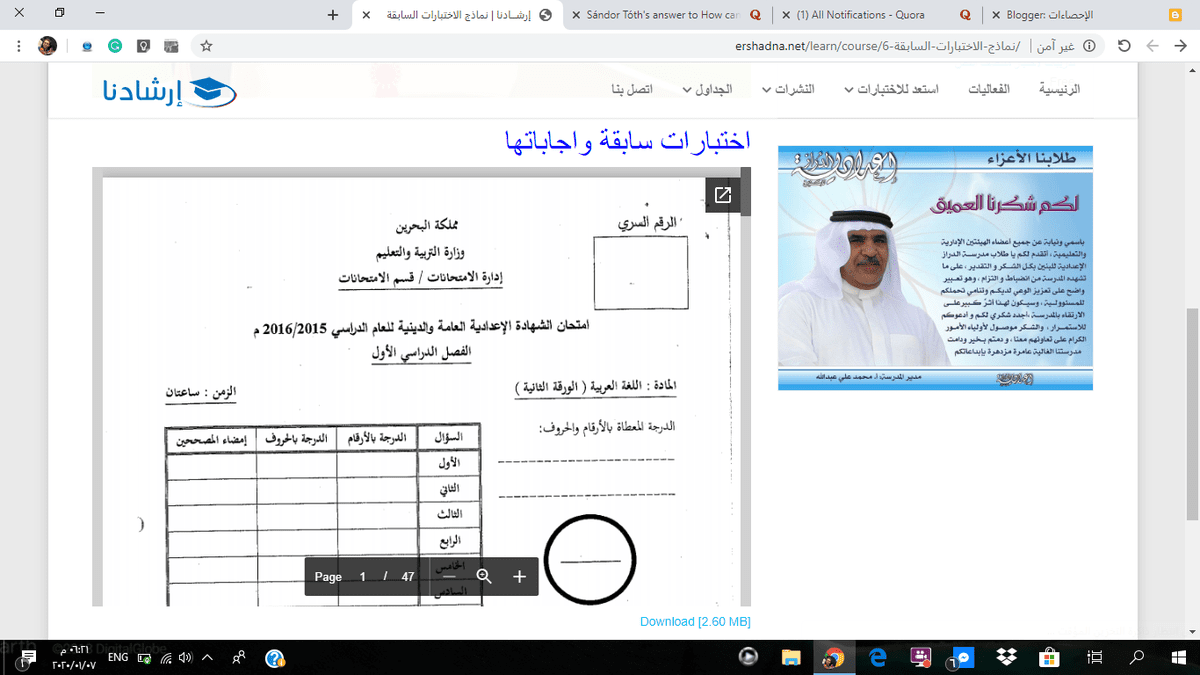Open the volume control in the tray
This screenshot has height=675, width=1200.
coord(185,658)
